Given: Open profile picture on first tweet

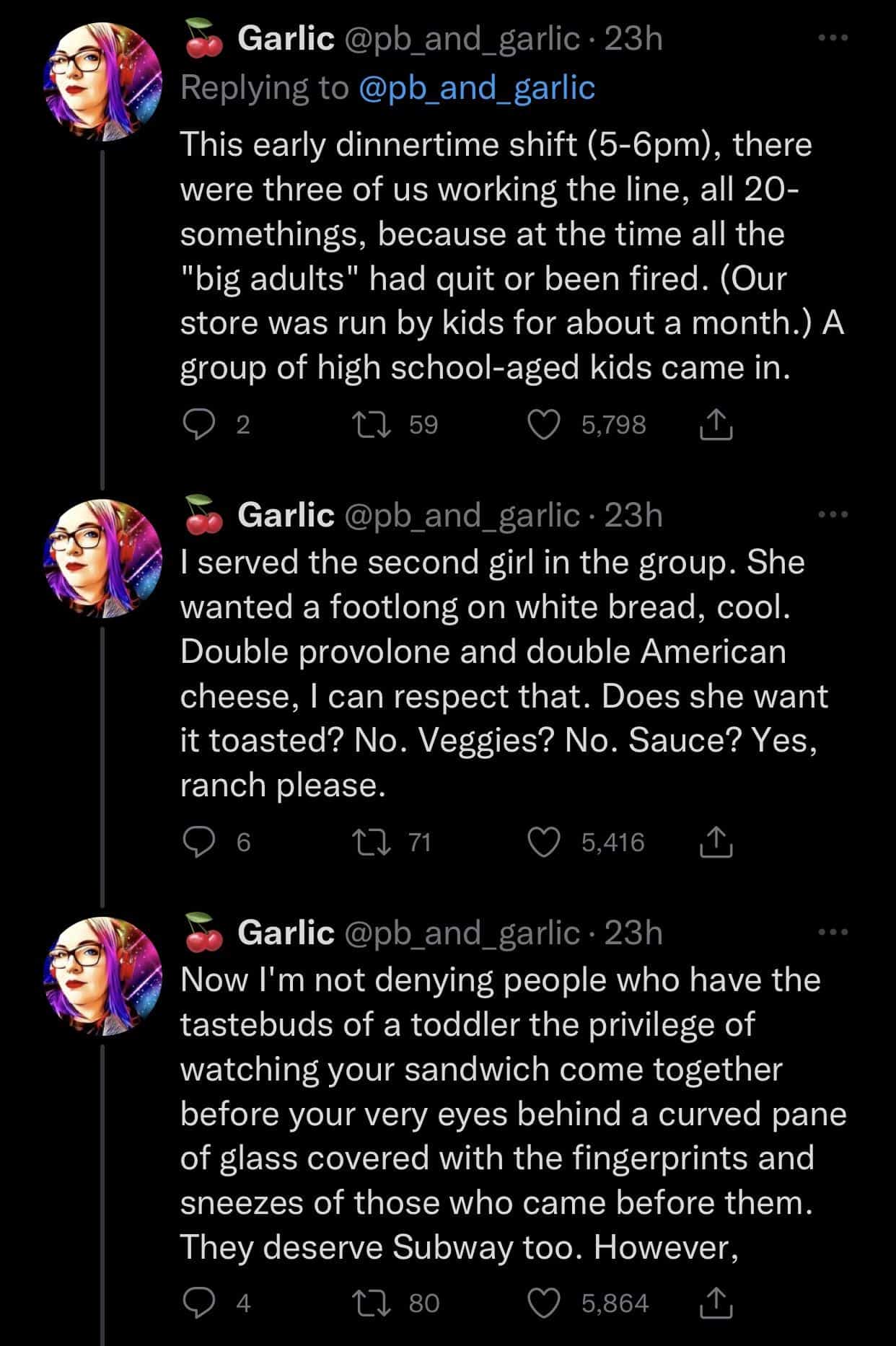Looking at the screenshot, I should coord(104,82).
